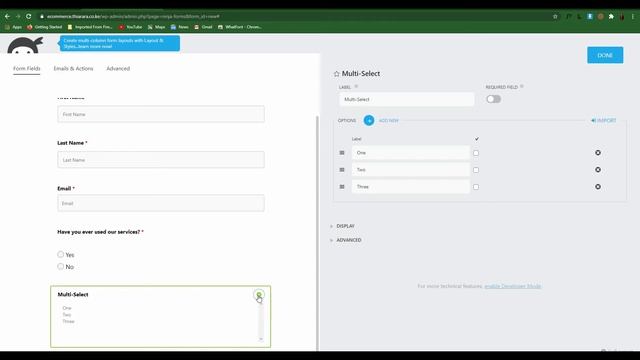Select the Yes radio button
Image resolution: width=640 pixels, height=360 pixels.
click(60, 254)
